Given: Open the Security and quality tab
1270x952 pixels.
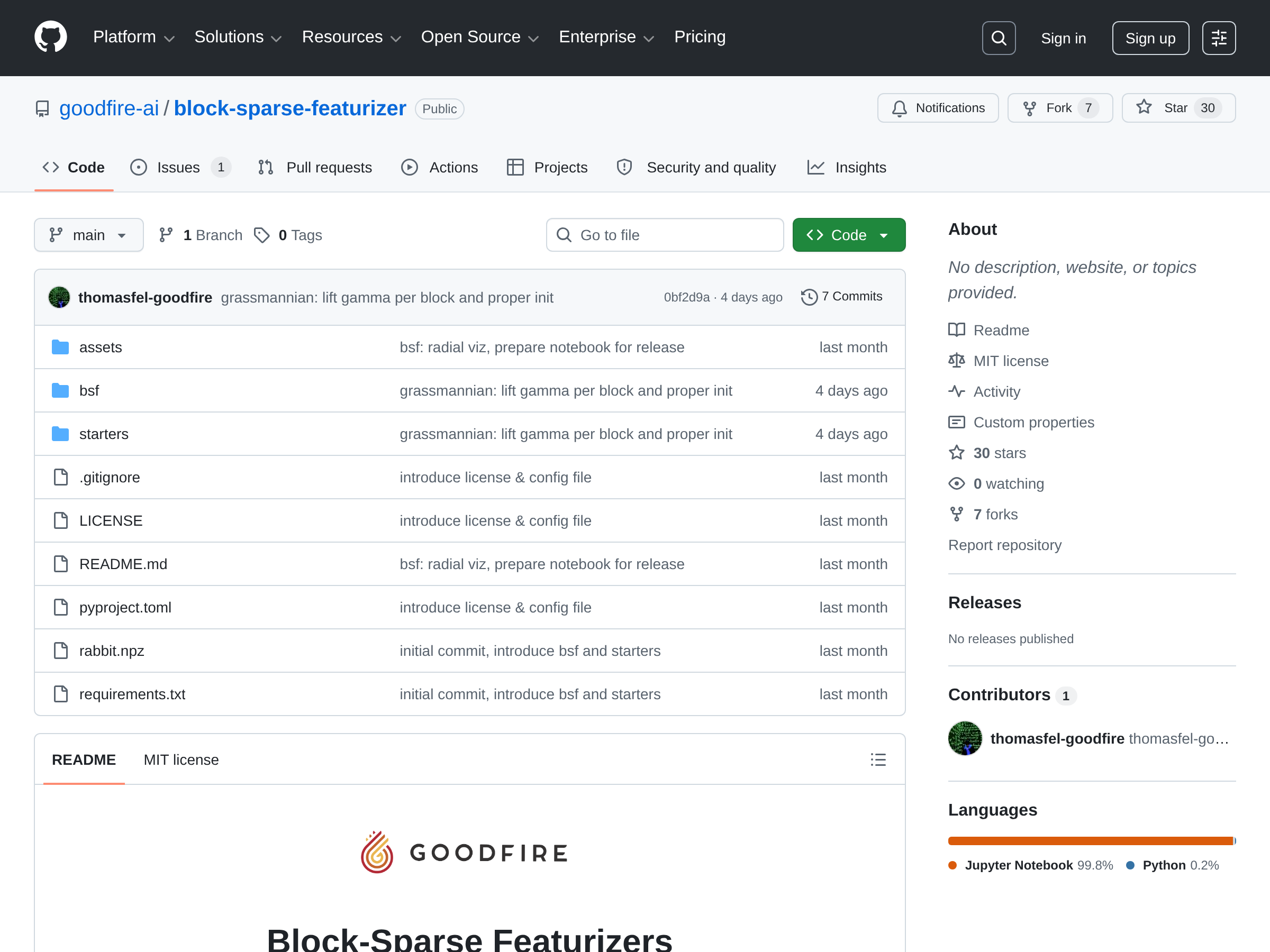Looking at the screenshot, I should click(x=696, y=168).
